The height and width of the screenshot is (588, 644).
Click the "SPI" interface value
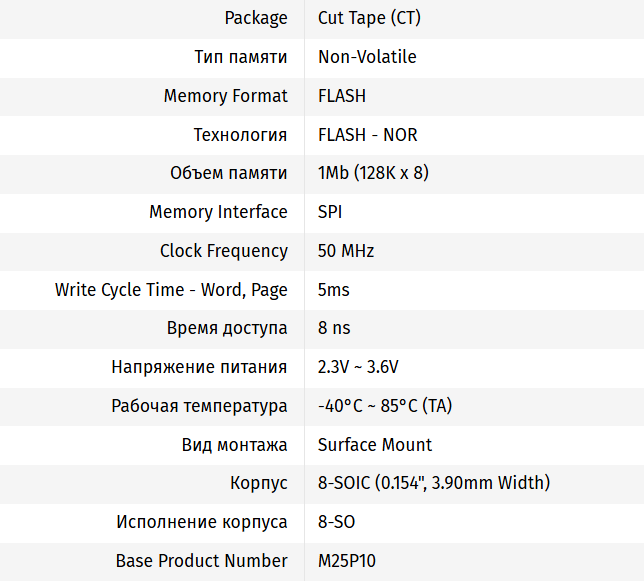point(331,212)
